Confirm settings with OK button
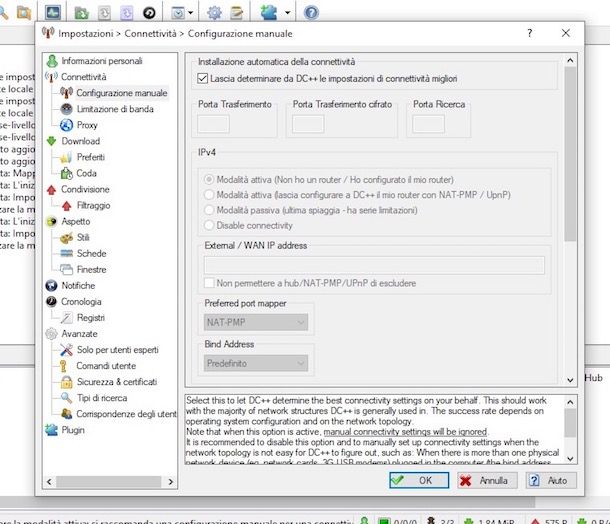610x524 pixels. pos(419,480)
